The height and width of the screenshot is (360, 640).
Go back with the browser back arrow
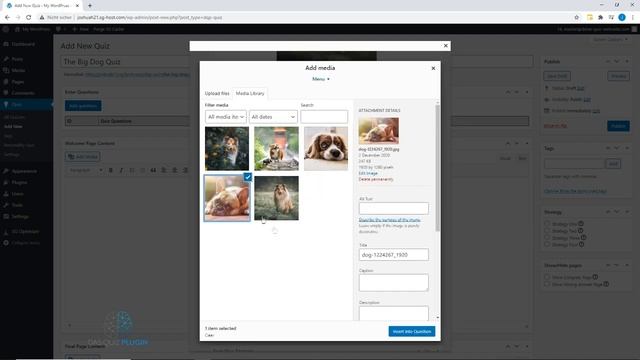[7, 18]
